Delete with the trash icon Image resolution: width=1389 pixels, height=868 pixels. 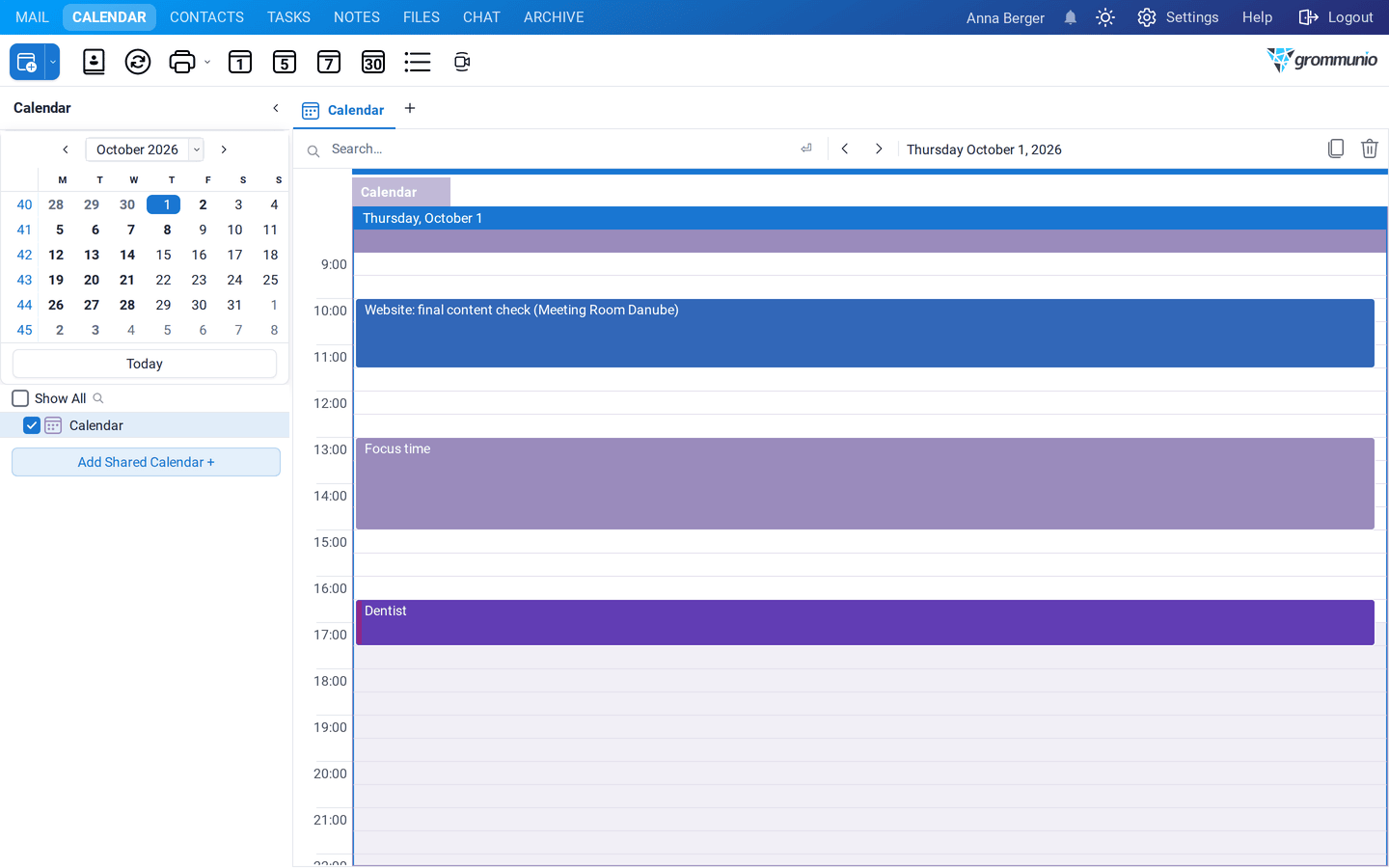point(1370,149)
